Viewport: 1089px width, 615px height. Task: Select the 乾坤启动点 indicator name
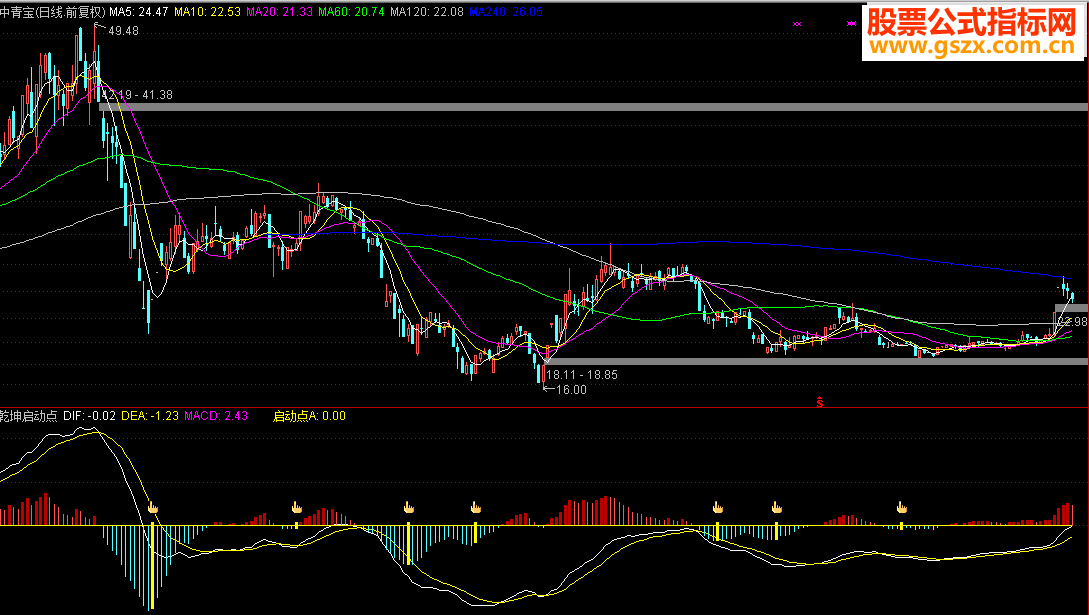(28, 416)
